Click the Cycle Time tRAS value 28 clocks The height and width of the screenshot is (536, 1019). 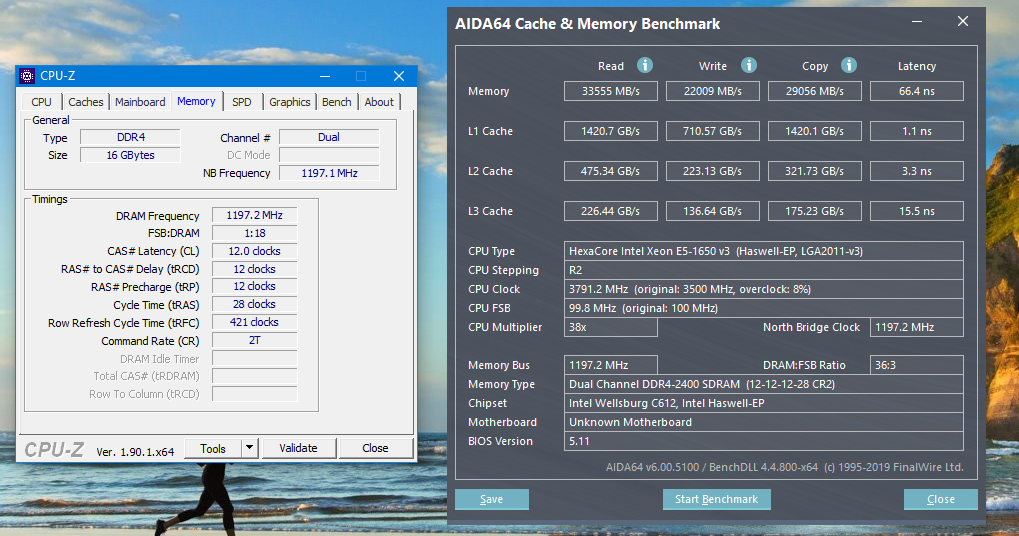[255, 304]
